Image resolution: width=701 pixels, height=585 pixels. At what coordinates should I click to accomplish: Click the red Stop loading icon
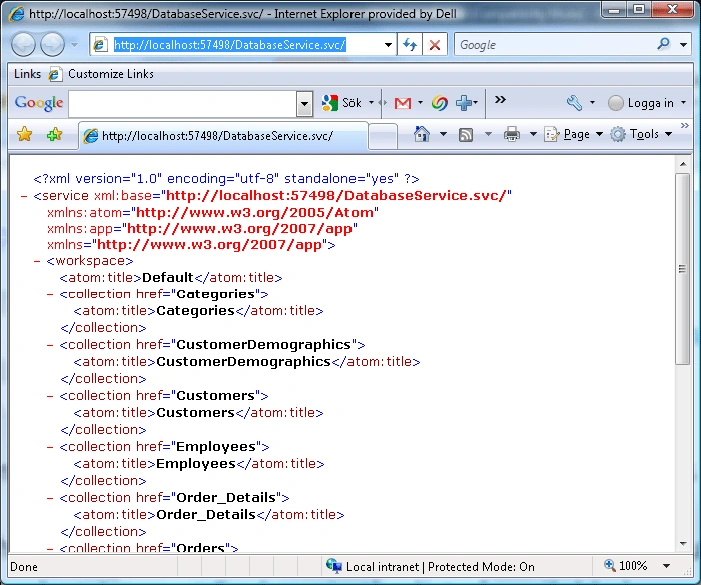434,45
